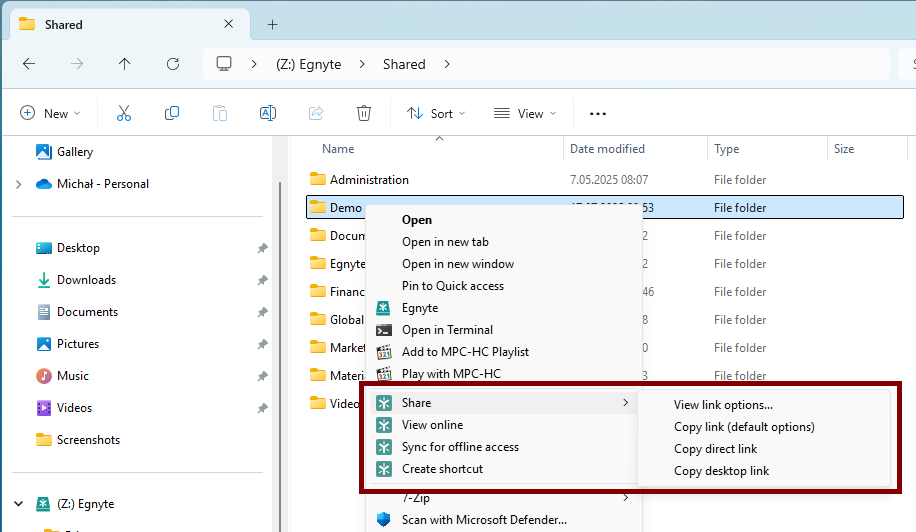
Task: Expand the Michał - Personal tree node
Action: pyautogui.click(x=19, y=184)
